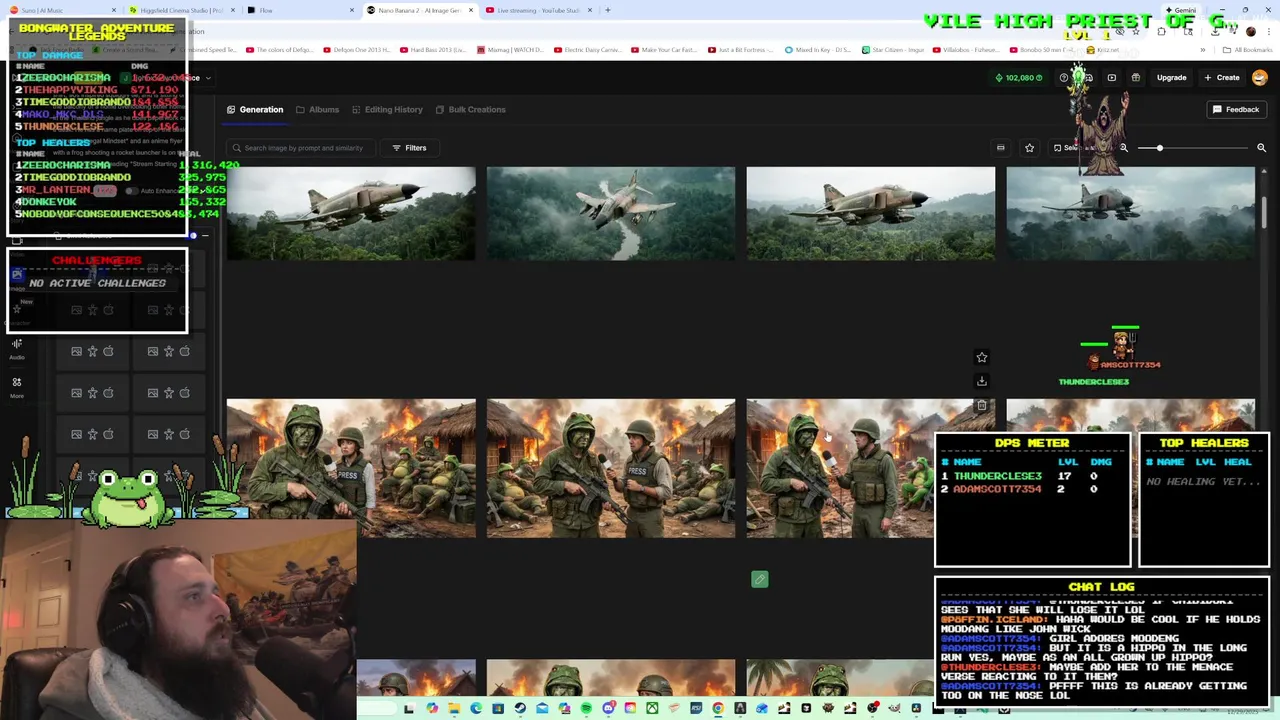The width and height of the screenshot is (1280, 720).
Task: Switch to the Flow browser tab
Action: click(300, 10)
